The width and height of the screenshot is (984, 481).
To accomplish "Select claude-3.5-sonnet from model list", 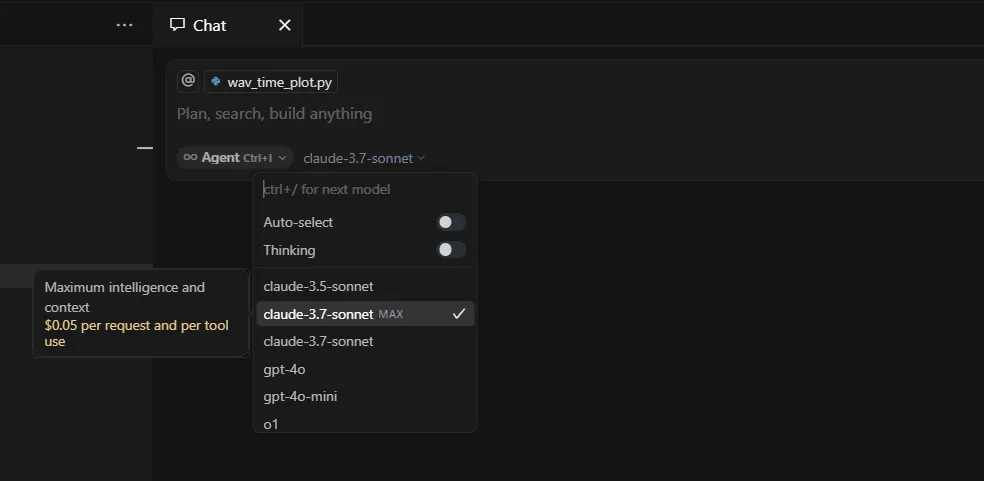I will pos(365,286).
